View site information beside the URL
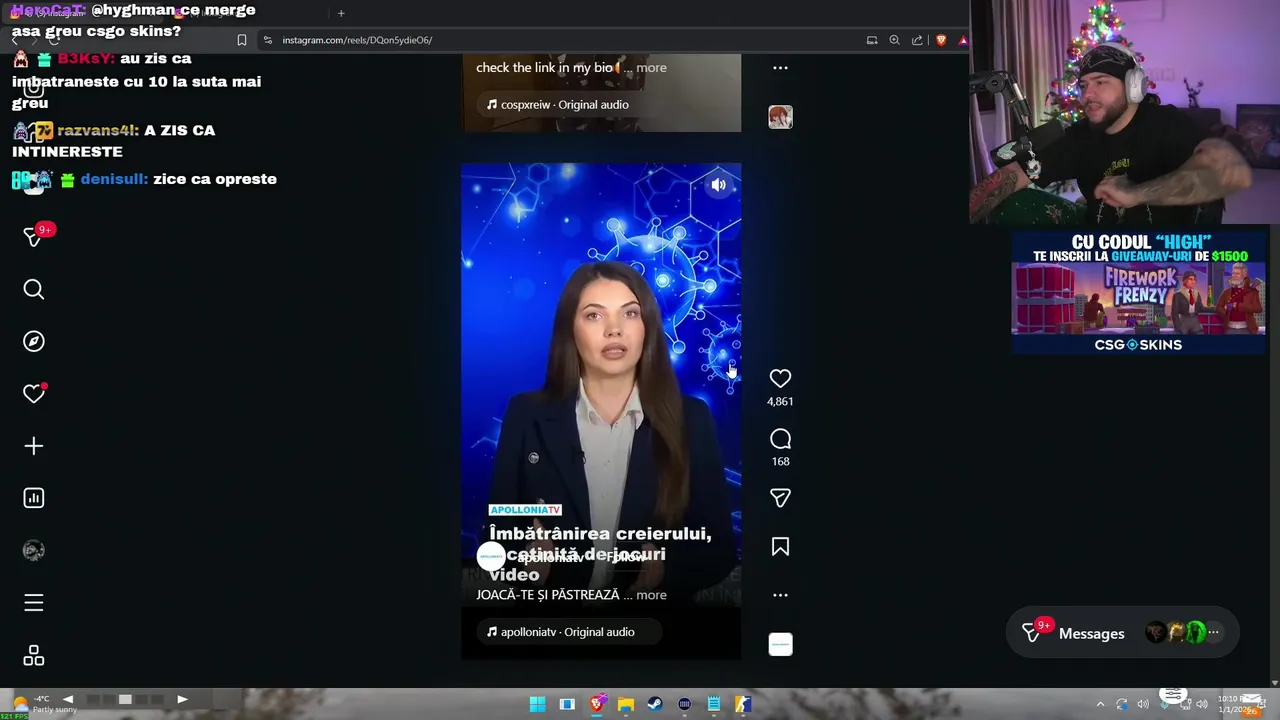This screenshot has height=720, width=1280. click(x=267, y=40)
